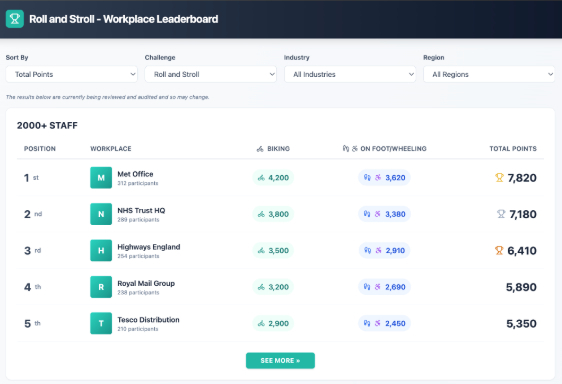The image size is (562, 384).
Task: Click wheelchair icon in the 3,620 badge
Action: tap(378, 177)
